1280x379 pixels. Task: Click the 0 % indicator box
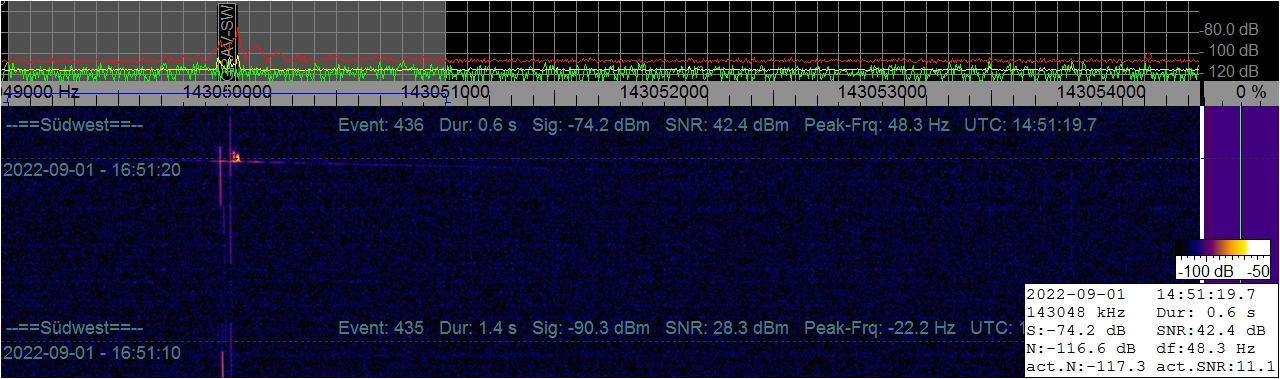click(1240, 91)
